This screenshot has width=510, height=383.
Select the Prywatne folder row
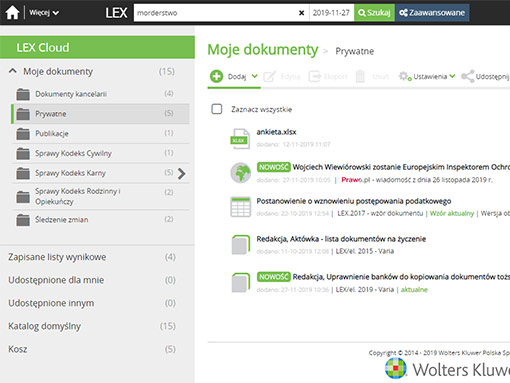coord(100,114)
